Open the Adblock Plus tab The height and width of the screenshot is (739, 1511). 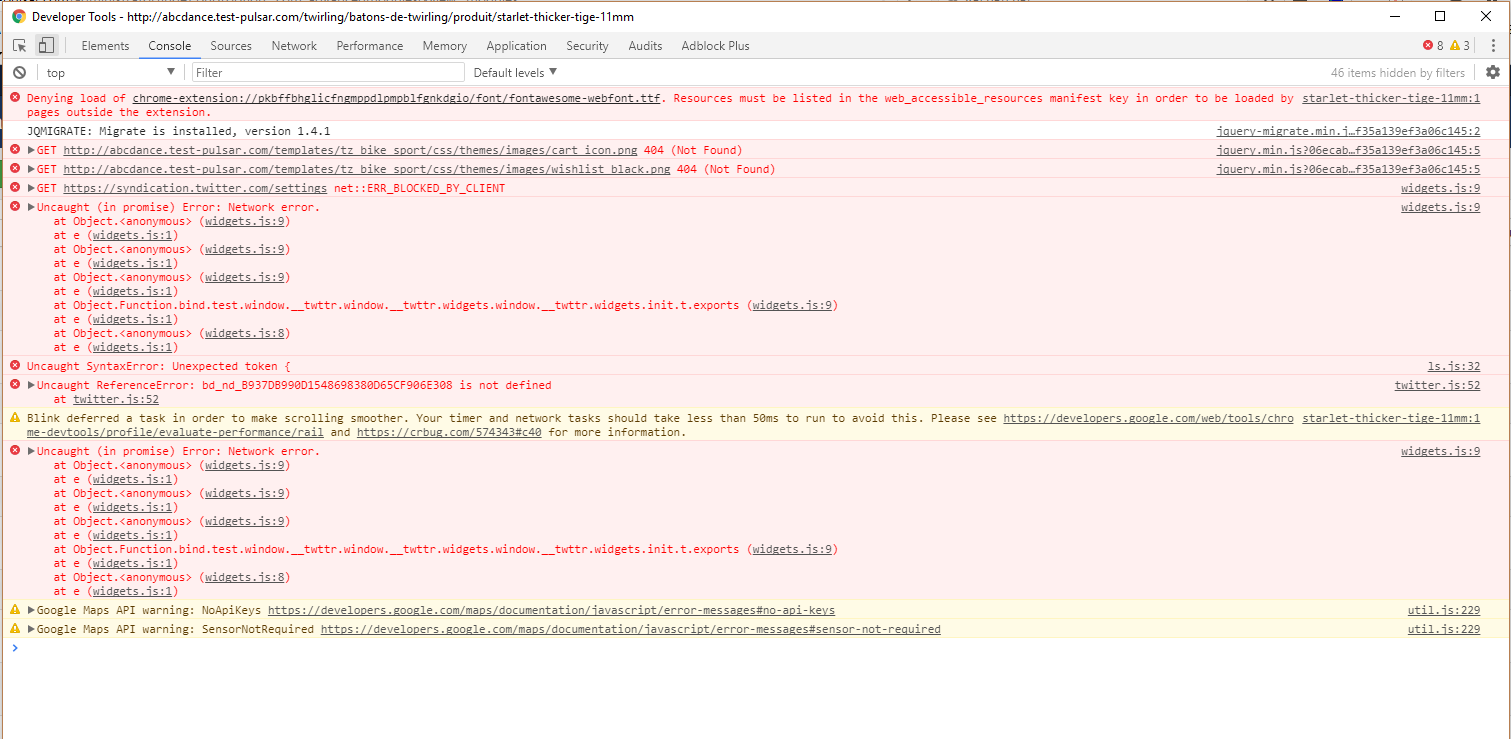[x=715, y=46]
